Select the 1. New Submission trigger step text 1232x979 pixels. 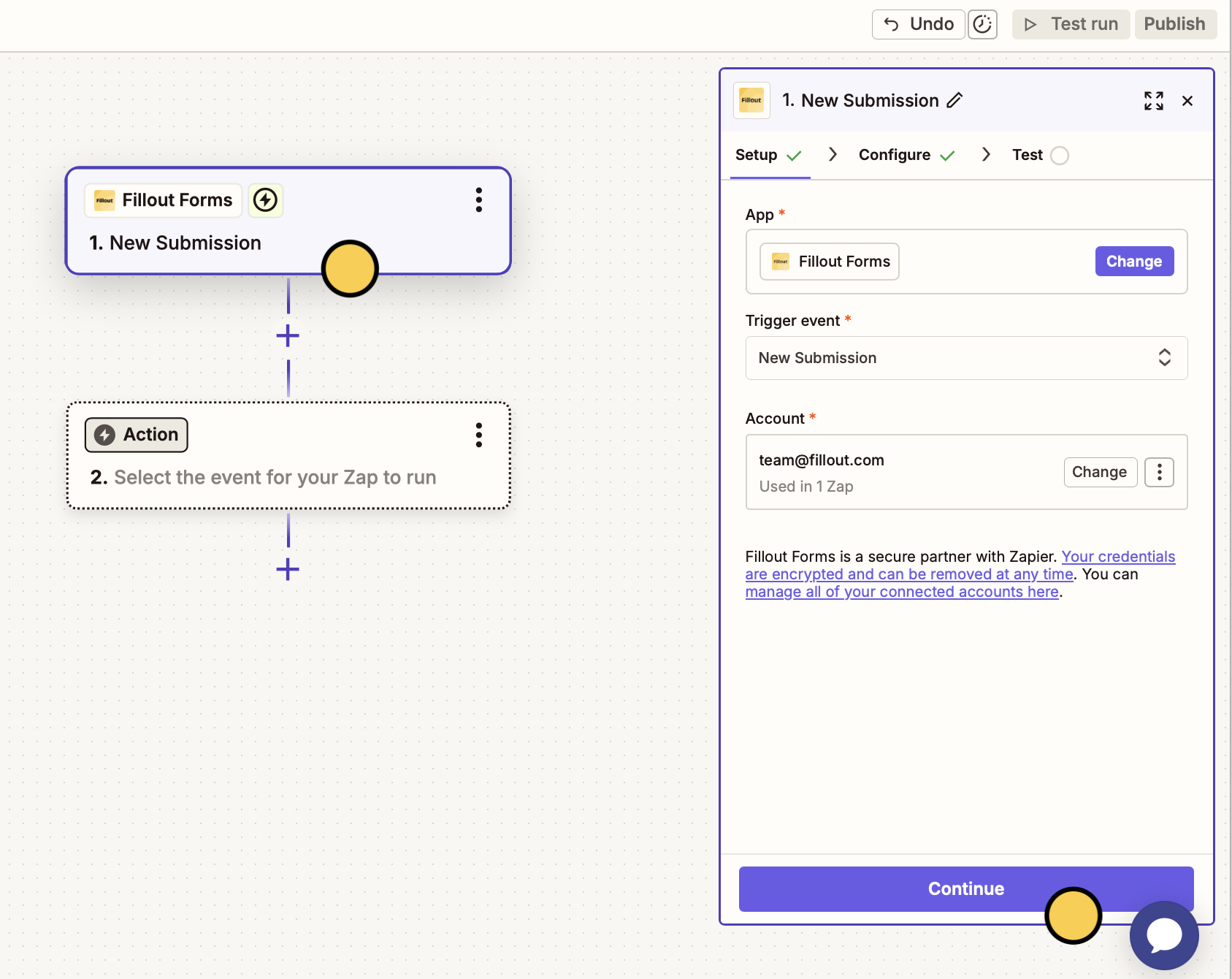point(175,243)
